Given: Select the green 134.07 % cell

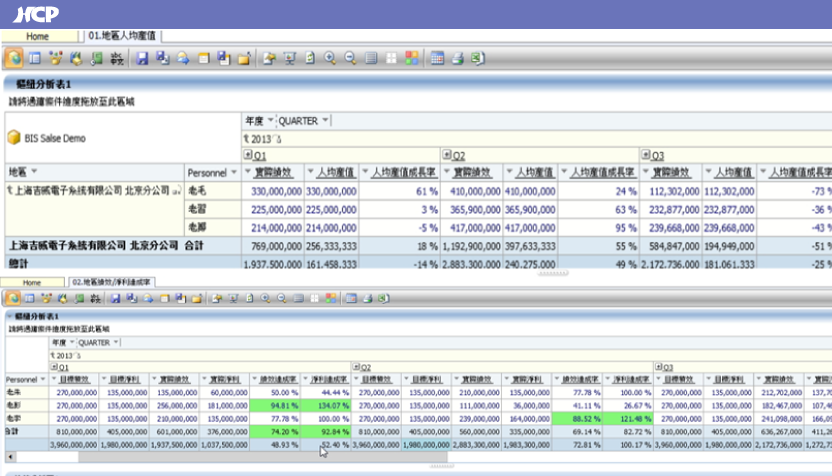Looking at the screenshot, I should [x=325, y=405].
